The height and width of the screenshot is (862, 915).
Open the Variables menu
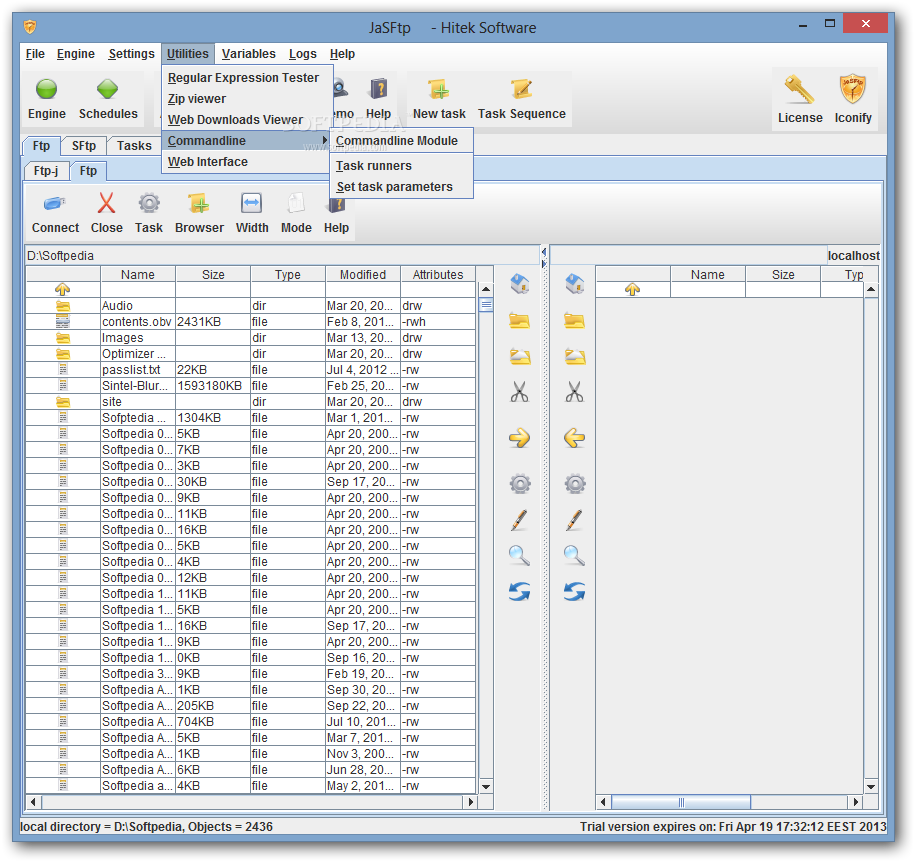tap(249, 54)
